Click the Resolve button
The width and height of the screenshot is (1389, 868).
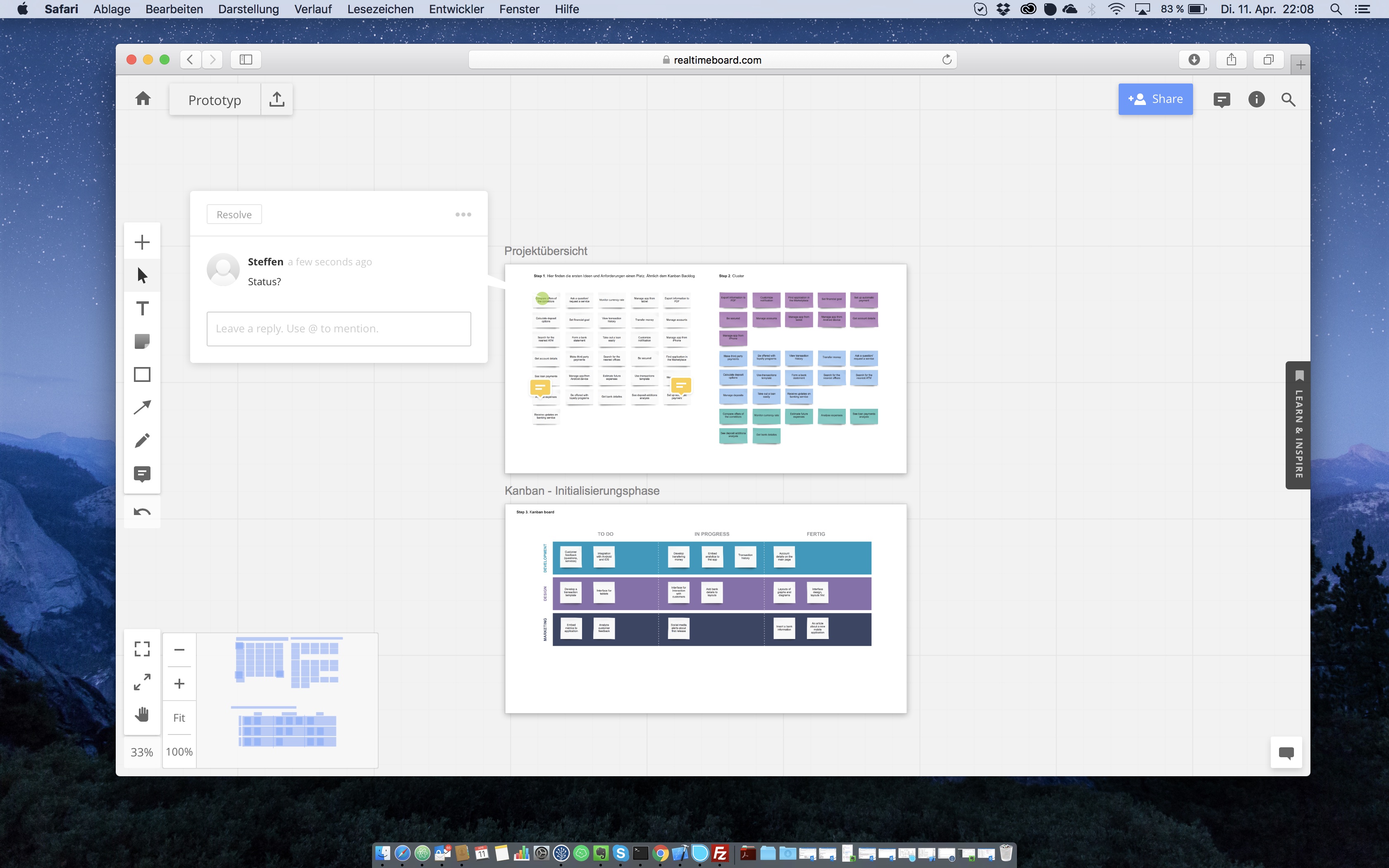[234, 215]
